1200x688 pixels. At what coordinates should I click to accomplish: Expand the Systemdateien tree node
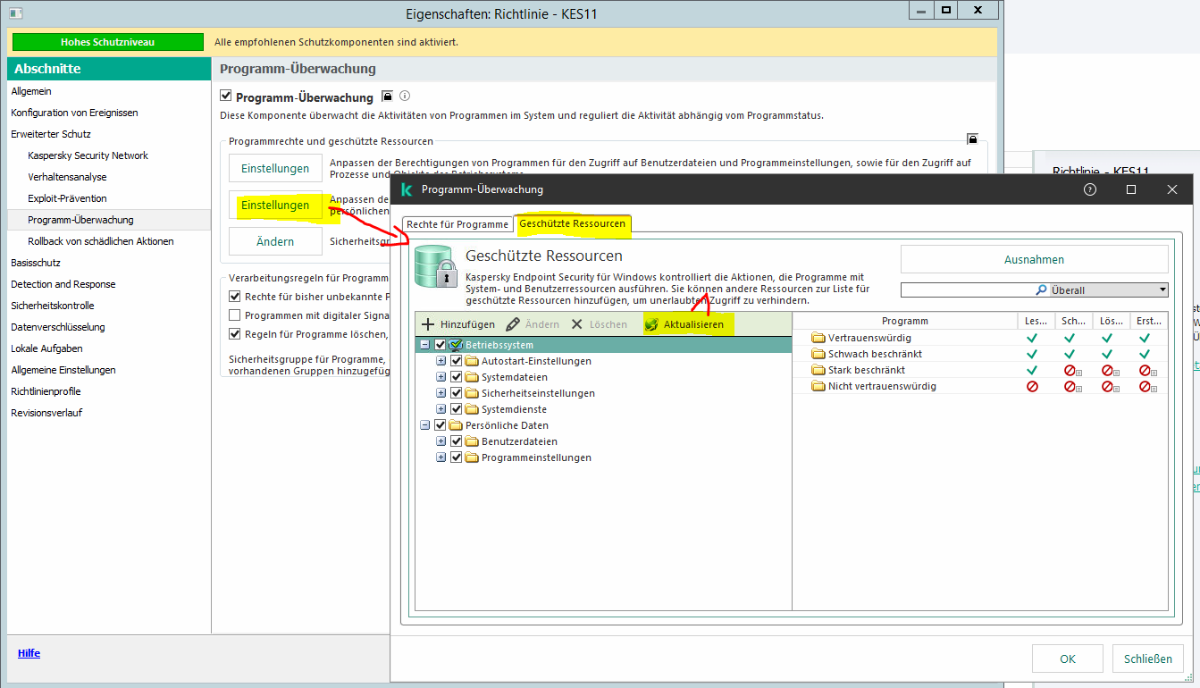point(441,377)
